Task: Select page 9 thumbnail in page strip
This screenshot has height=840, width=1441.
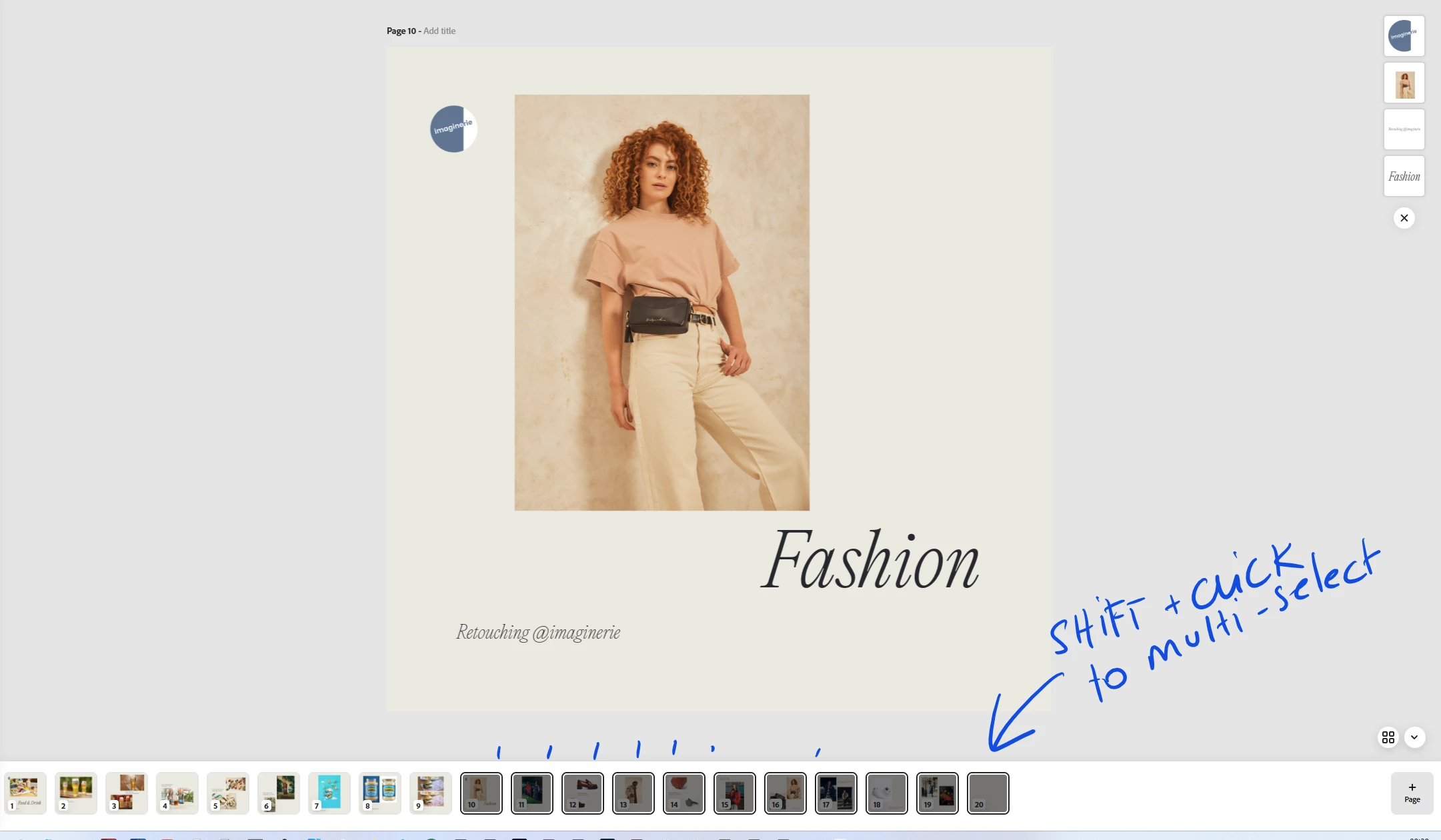Action: coord(431,792)
